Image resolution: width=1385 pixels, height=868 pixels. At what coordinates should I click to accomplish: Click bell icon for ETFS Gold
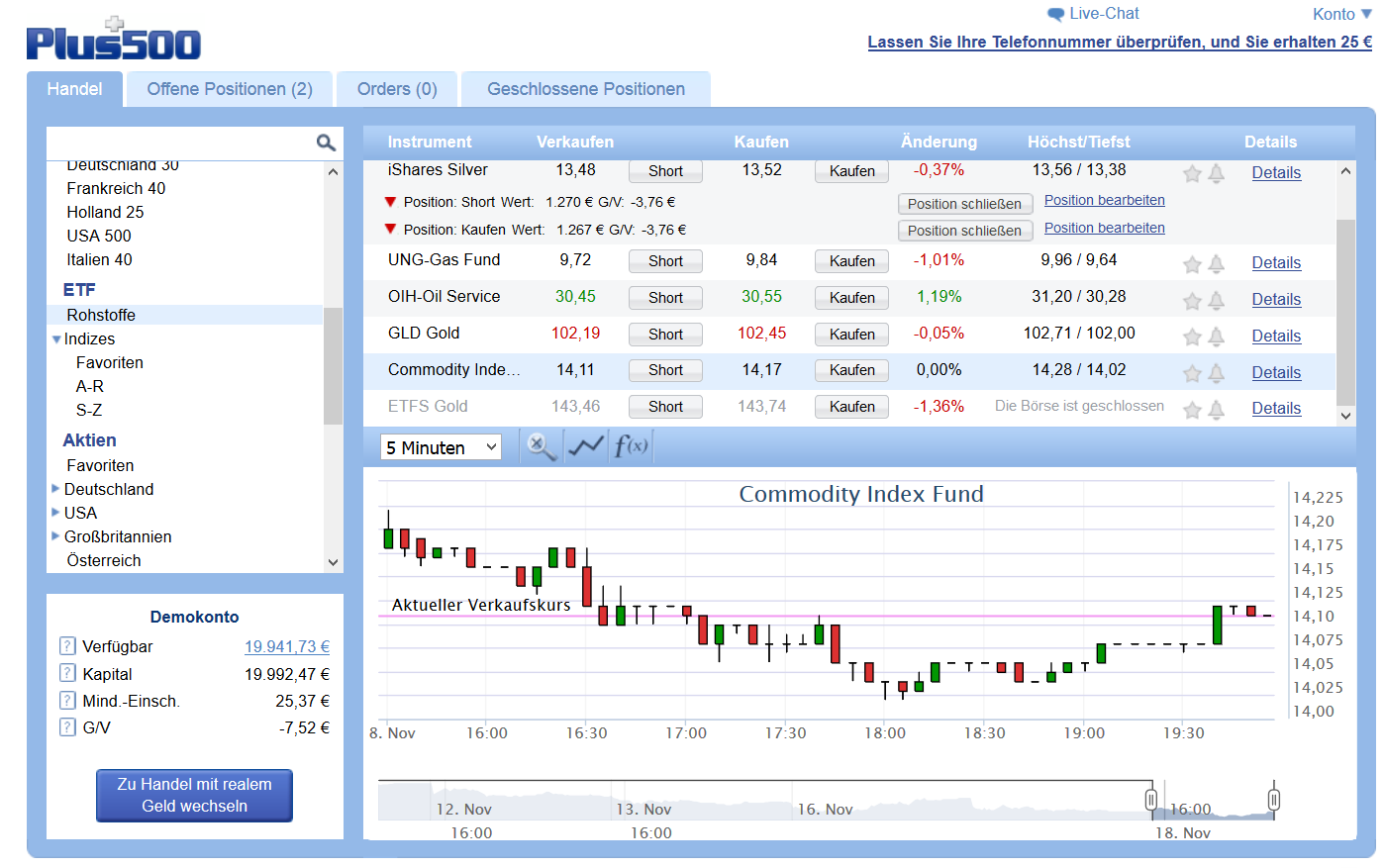(1217, 410)
